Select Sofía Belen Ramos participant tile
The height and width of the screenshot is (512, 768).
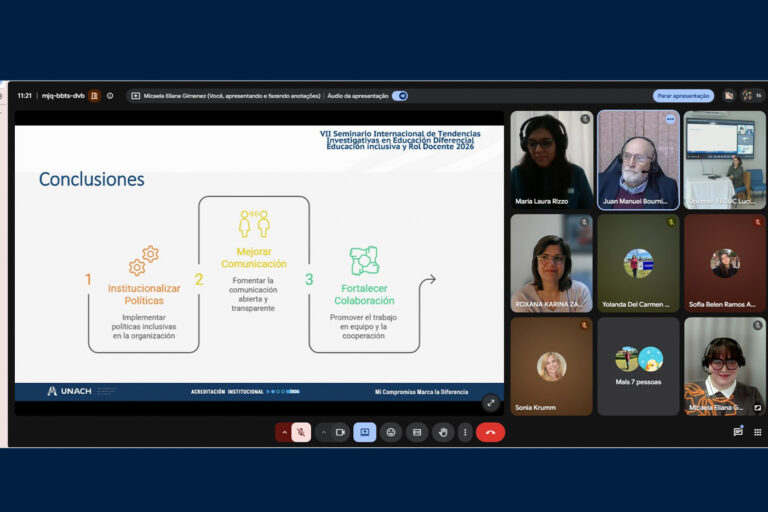725,263
